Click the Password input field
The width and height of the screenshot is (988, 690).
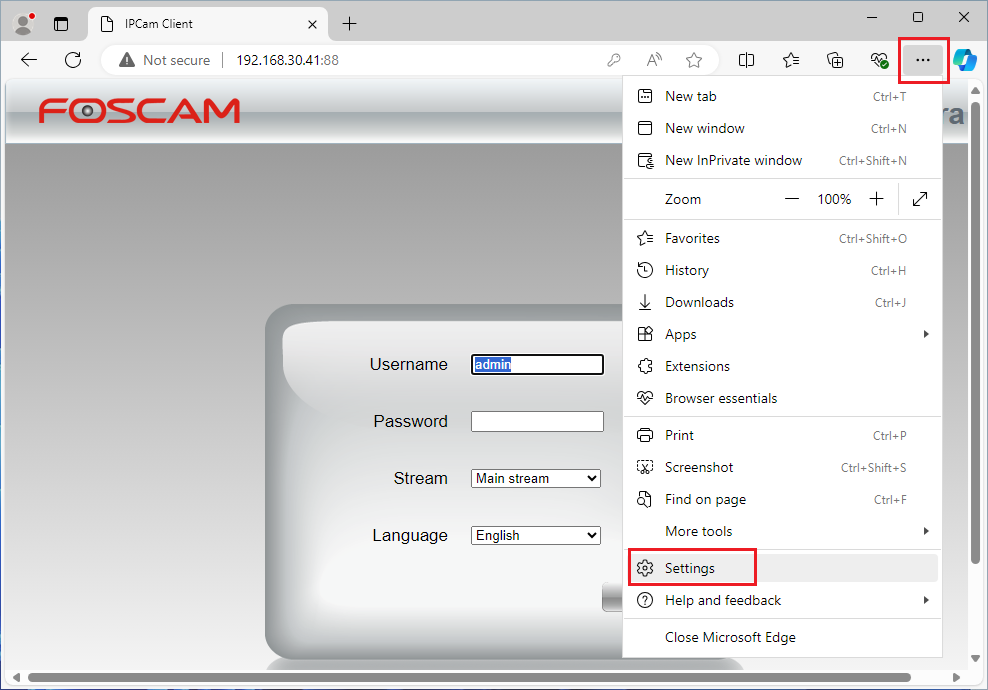[x=537, y=422]
